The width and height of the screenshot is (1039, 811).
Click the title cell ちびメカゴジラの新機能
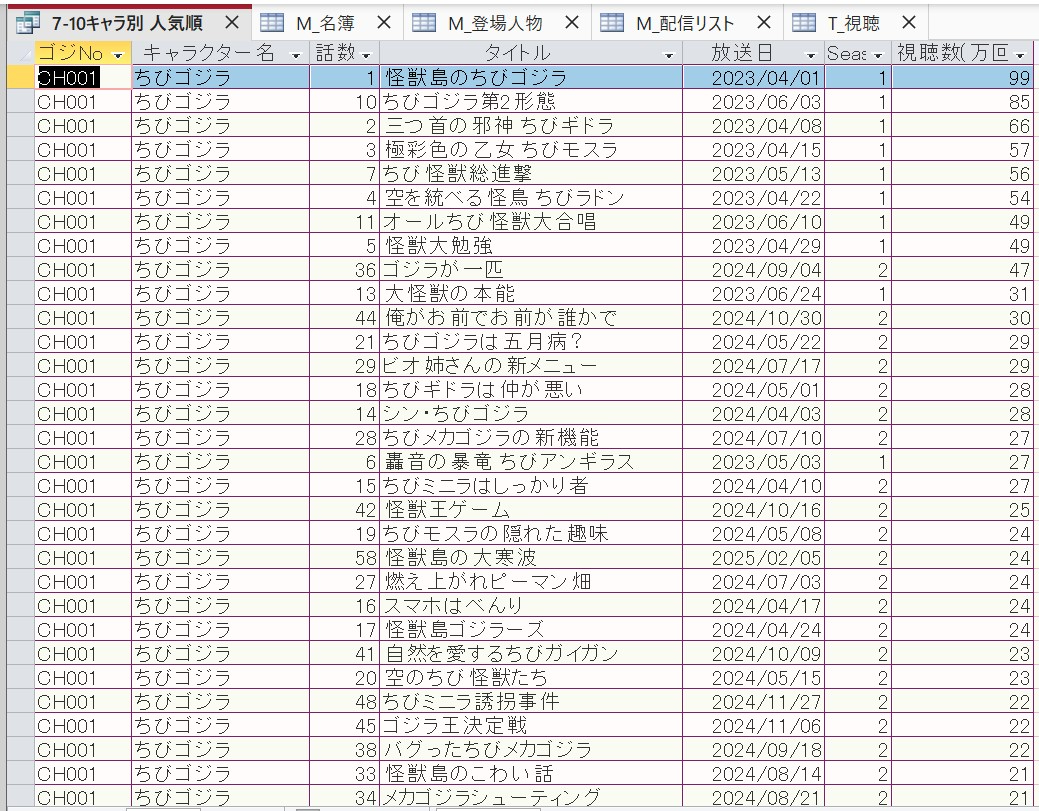[531, 438]
